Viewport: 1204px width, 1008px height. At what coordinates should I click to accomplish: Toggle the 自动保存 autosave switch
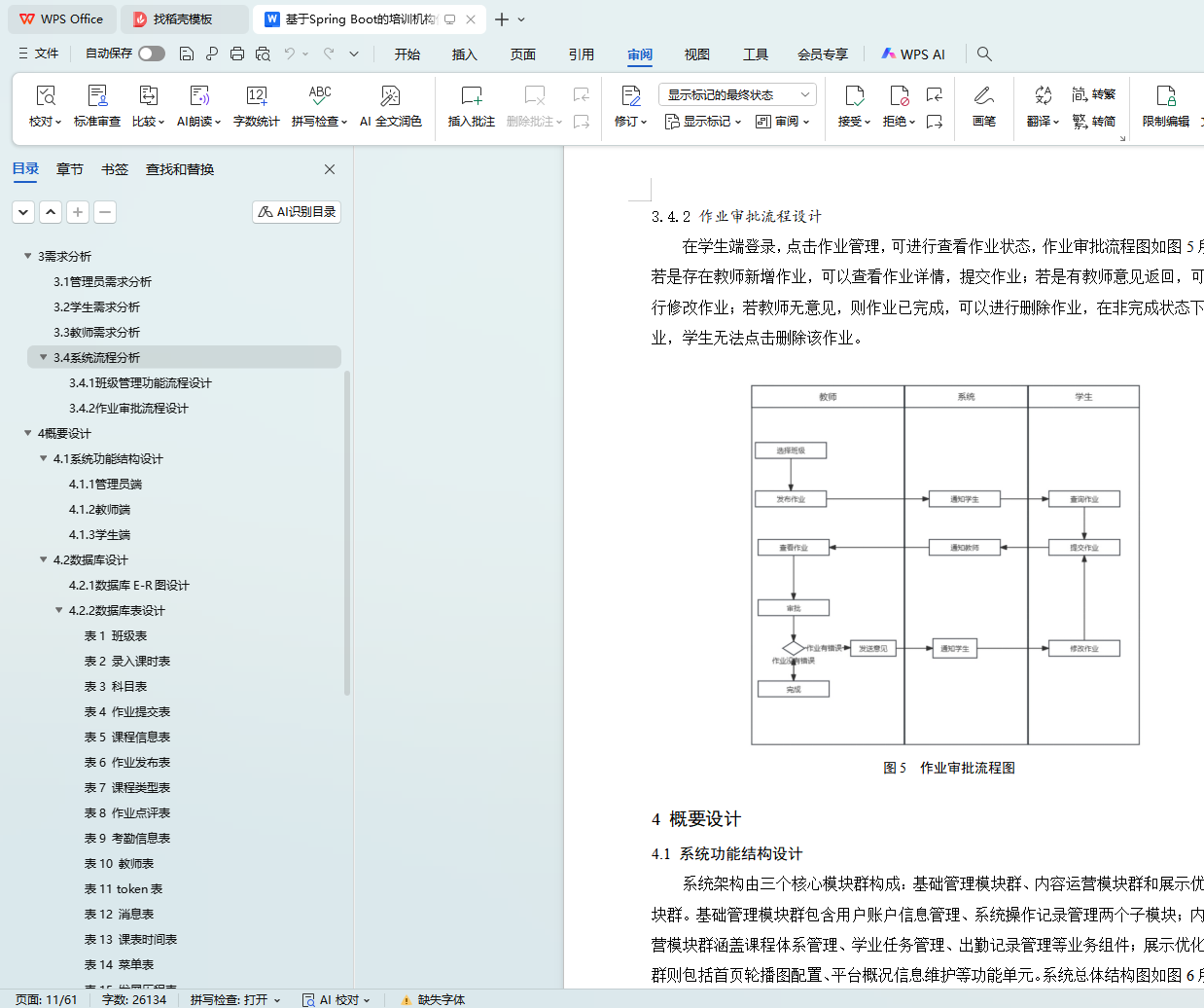[x=152, y=54]
